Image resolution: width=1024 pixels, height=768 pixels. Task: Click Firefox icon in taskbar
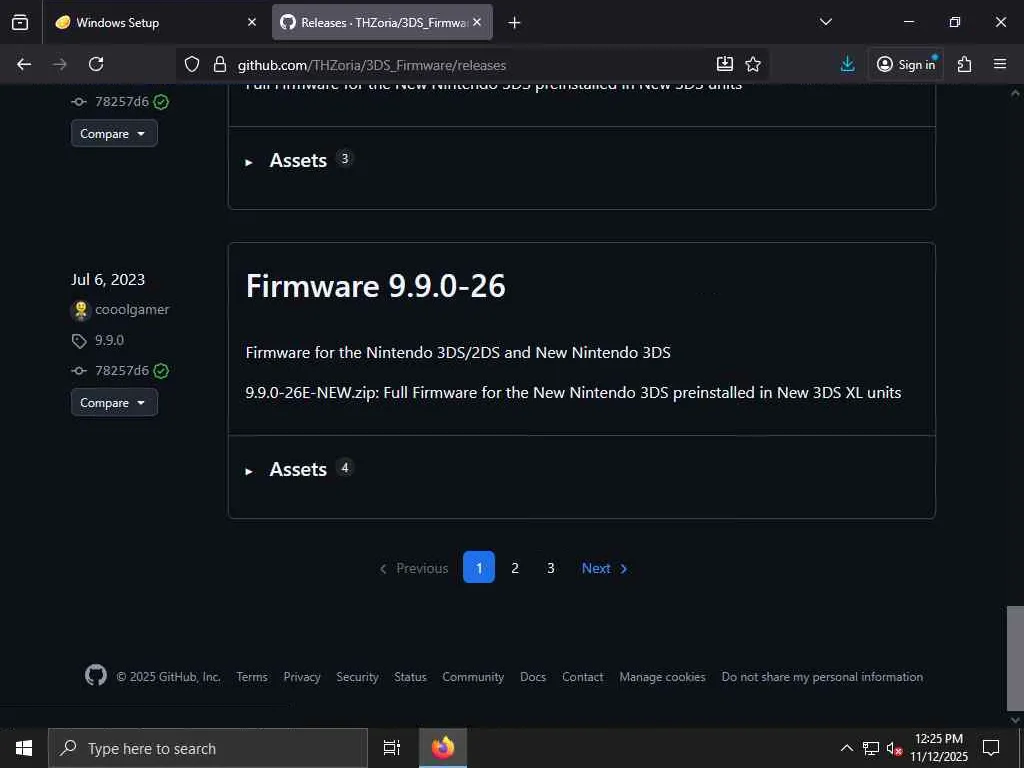click(443, 748)
